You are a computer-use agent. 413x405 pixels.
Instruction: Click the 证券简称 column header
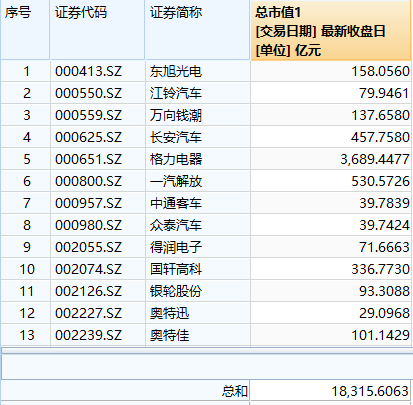coord(198,30)
